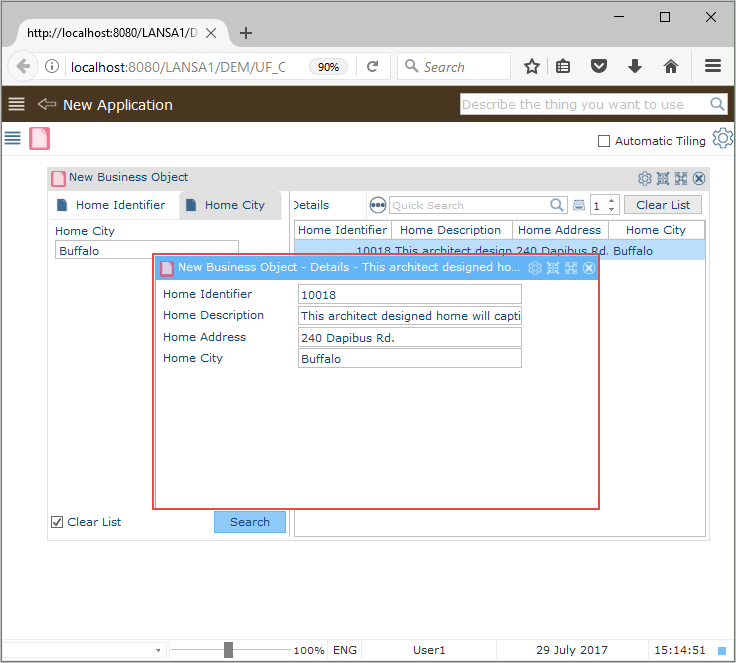
Task: Click the browser back button
Action: coord(23,66)
